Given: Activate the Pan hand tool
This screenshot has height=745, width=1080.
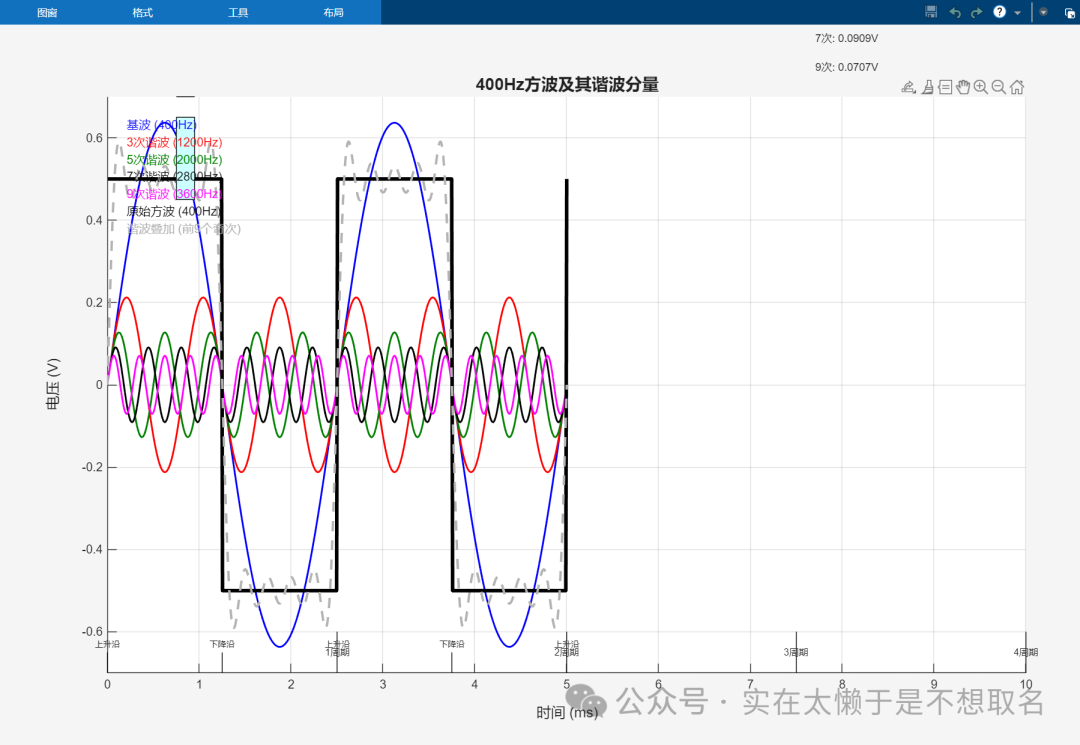Looking at the screenshot, I should coord(963,87).
